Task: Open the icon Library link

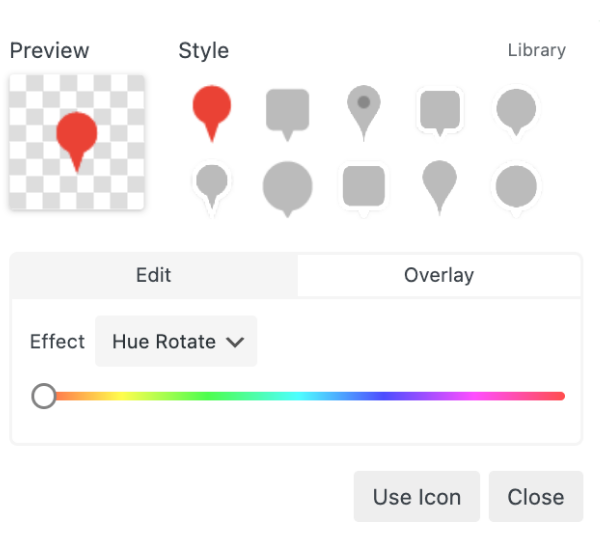Action: (536, 50)
